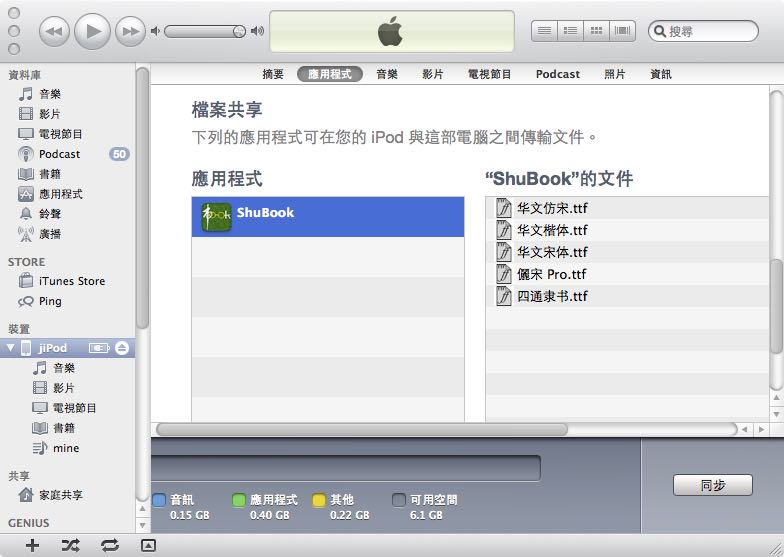Skip to the next track
The image size is (784, 557).
click(x=131, y=32)
